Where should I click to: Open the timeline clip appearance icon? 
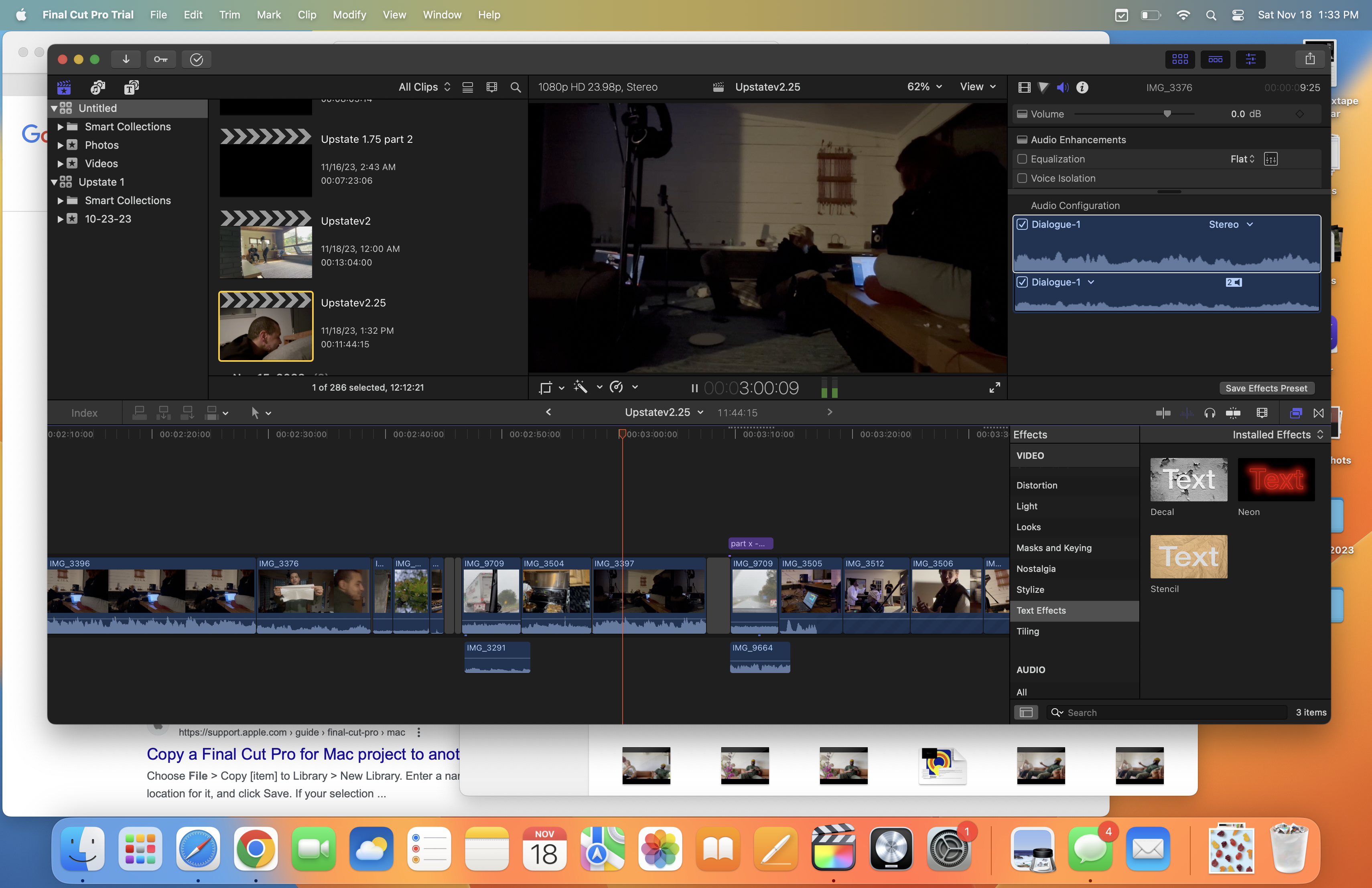[x=1261, y=413]
